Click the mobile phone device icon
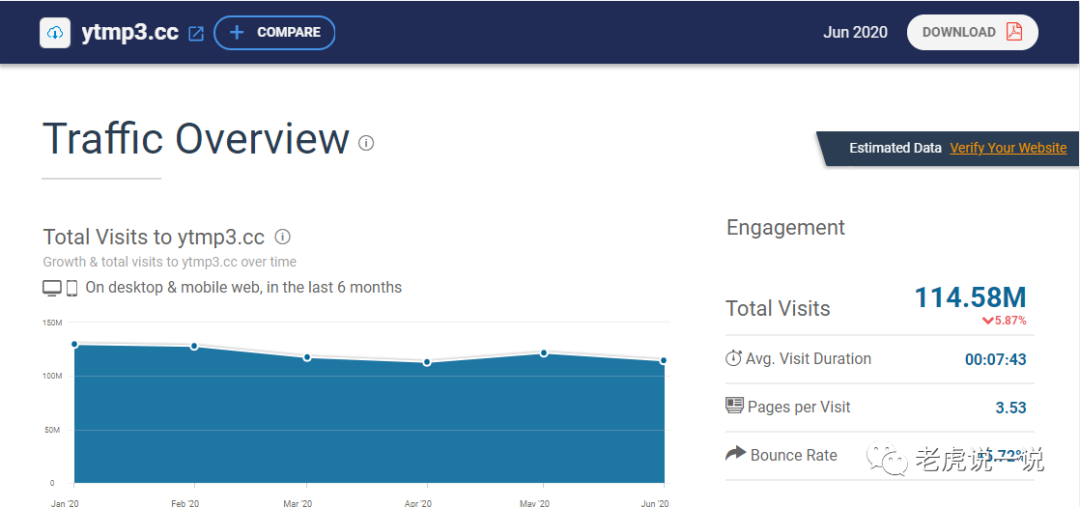 72,288
